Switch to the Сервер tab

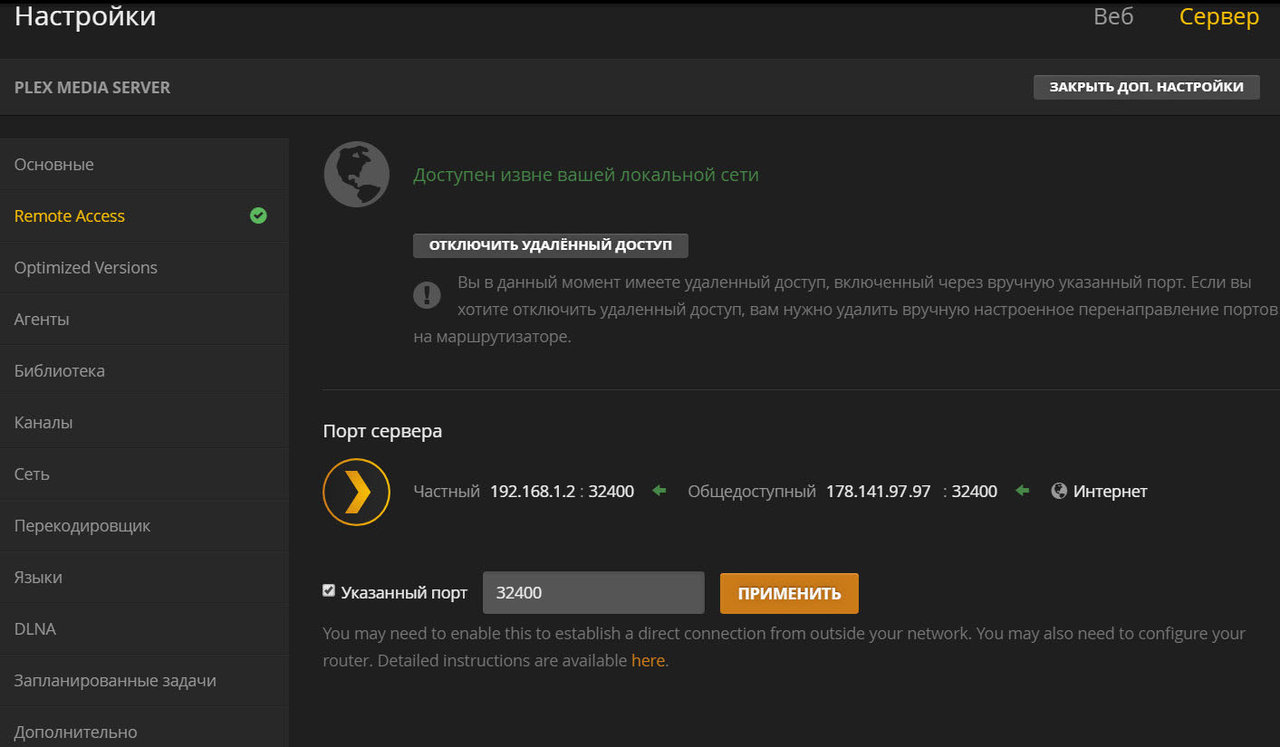pos(1219,17)
